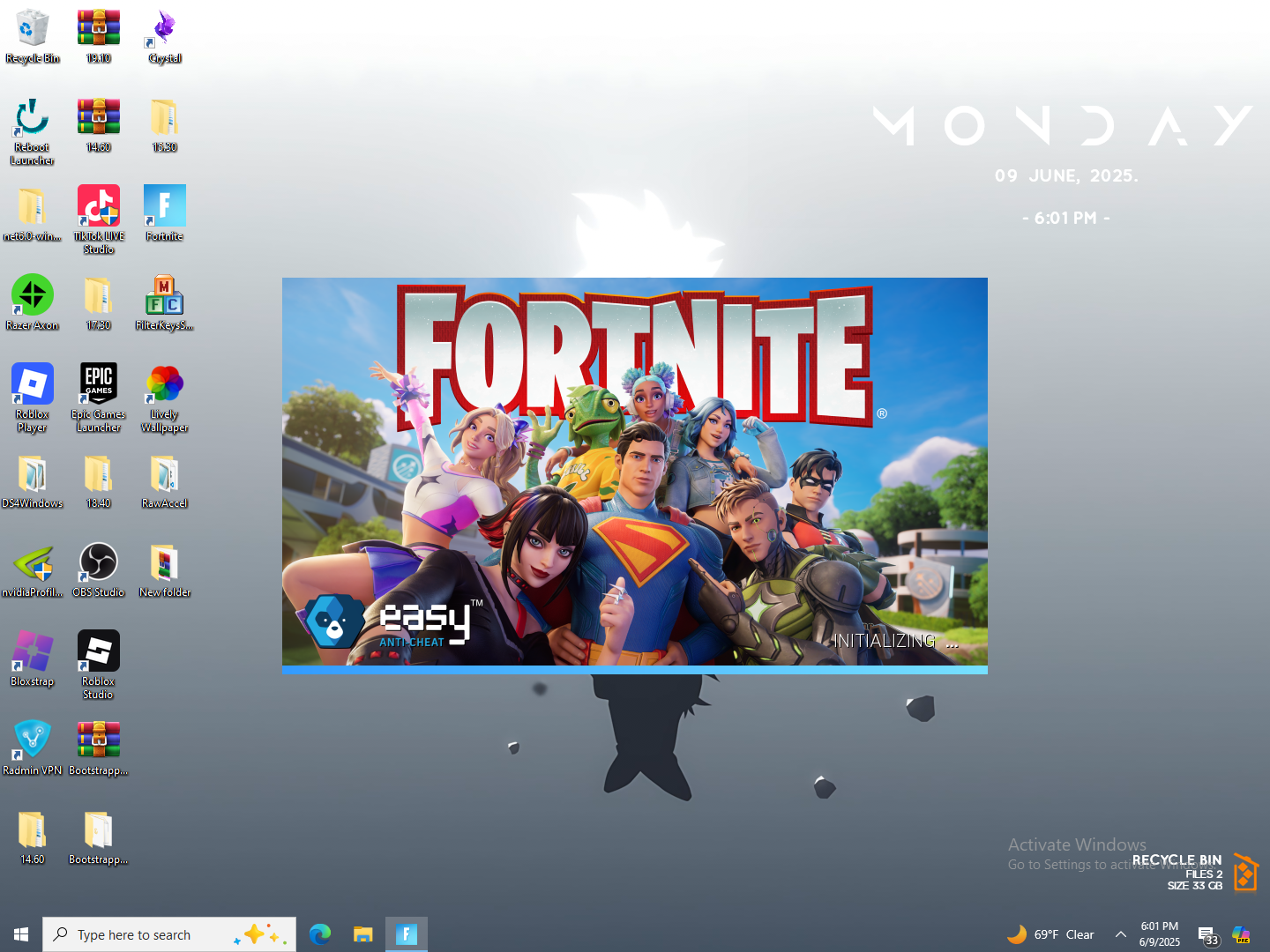Launch Roblox Studio
Screen dimensions: 1270x952
99,666
